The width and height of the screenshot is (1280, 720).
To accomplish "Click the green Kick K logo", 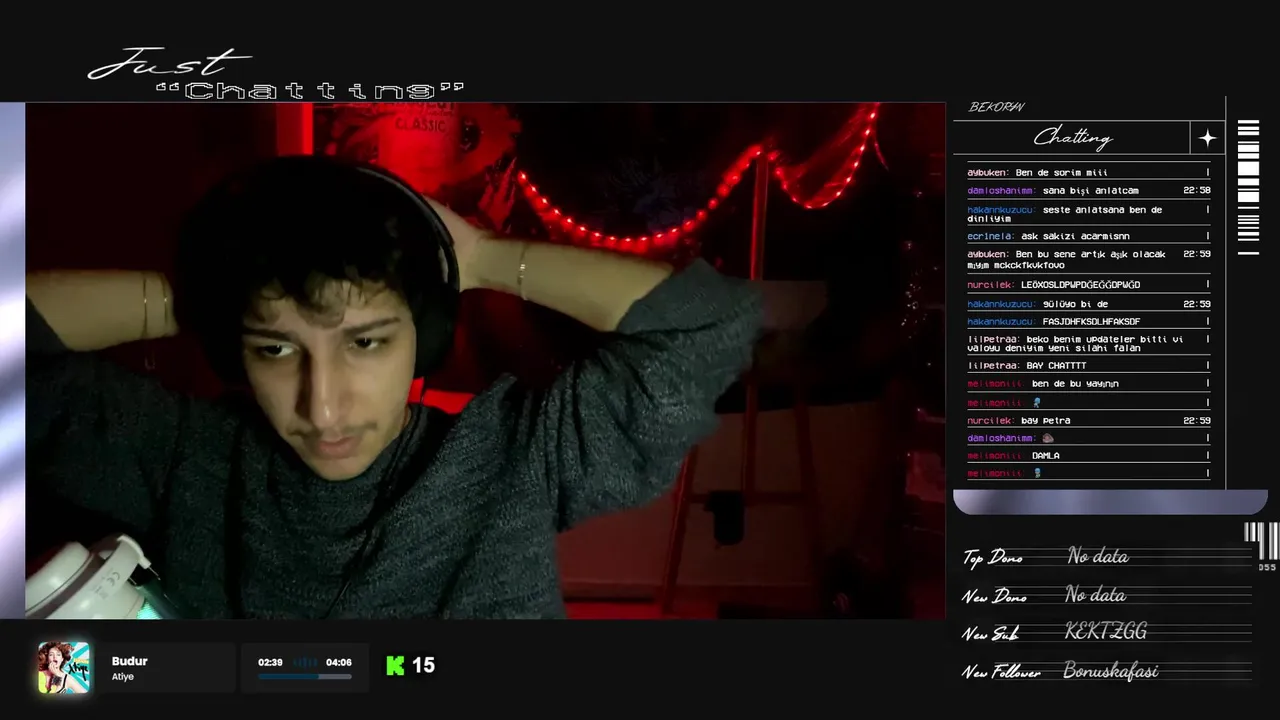I will 395,666.
